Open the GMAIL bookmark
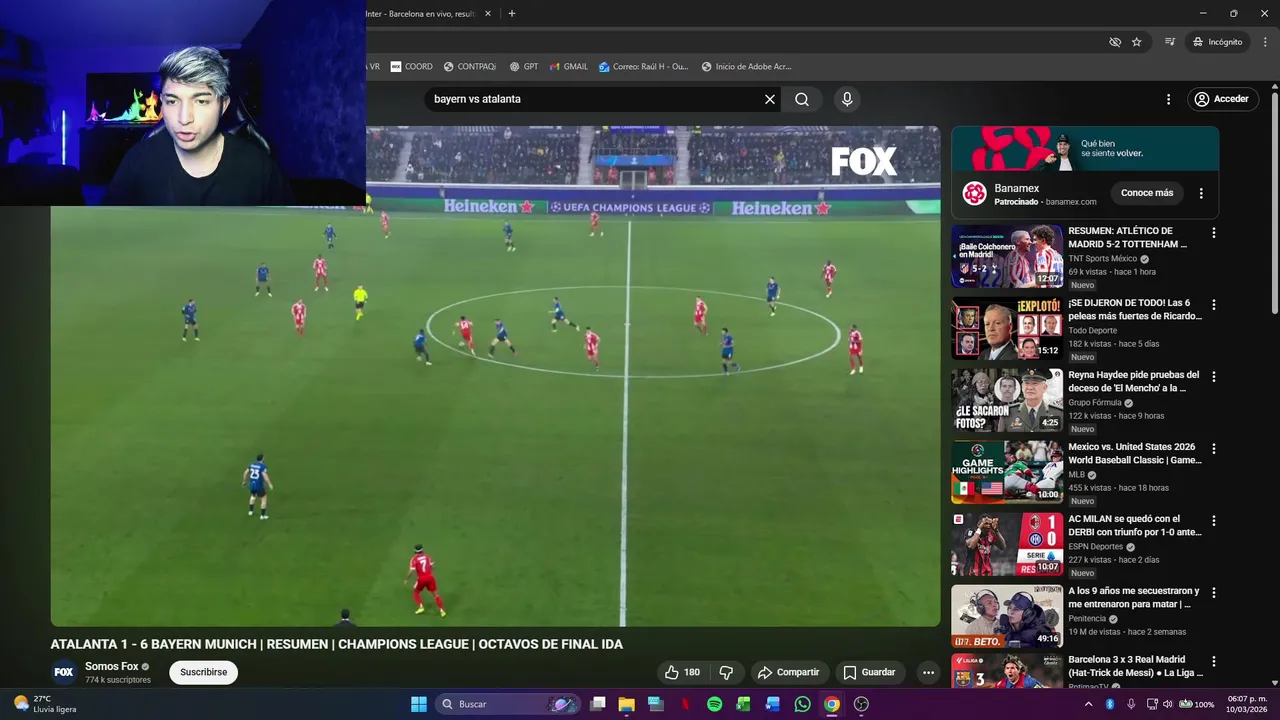The height and width of the screenshot is (720, 1280). 569,67
